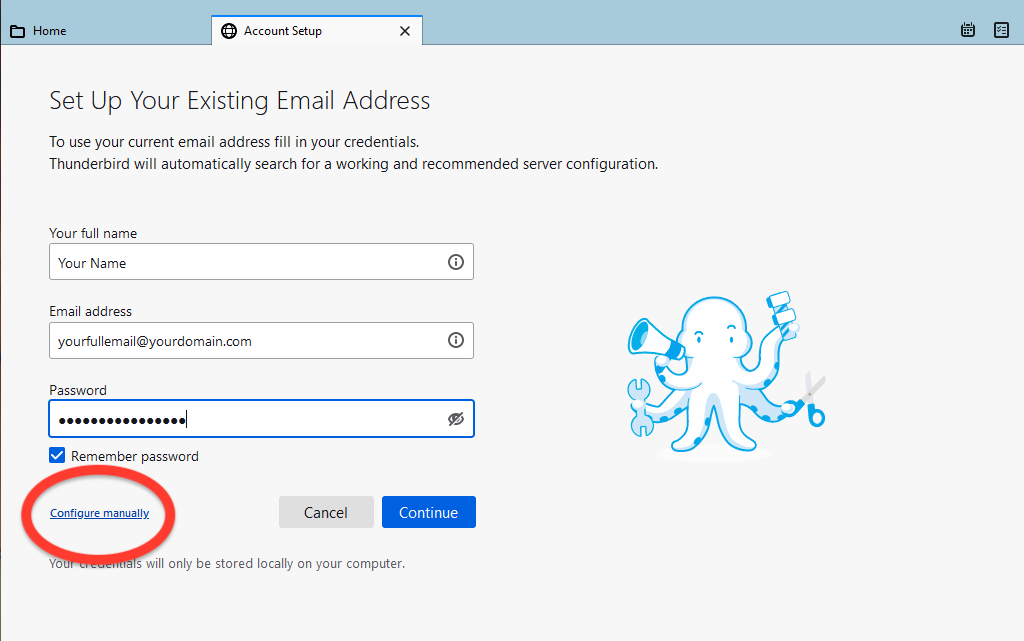The height and width of the screenshot is (641, 1024).
Task: Click the "Remember password" label text
Action: [x=135, y=456]
